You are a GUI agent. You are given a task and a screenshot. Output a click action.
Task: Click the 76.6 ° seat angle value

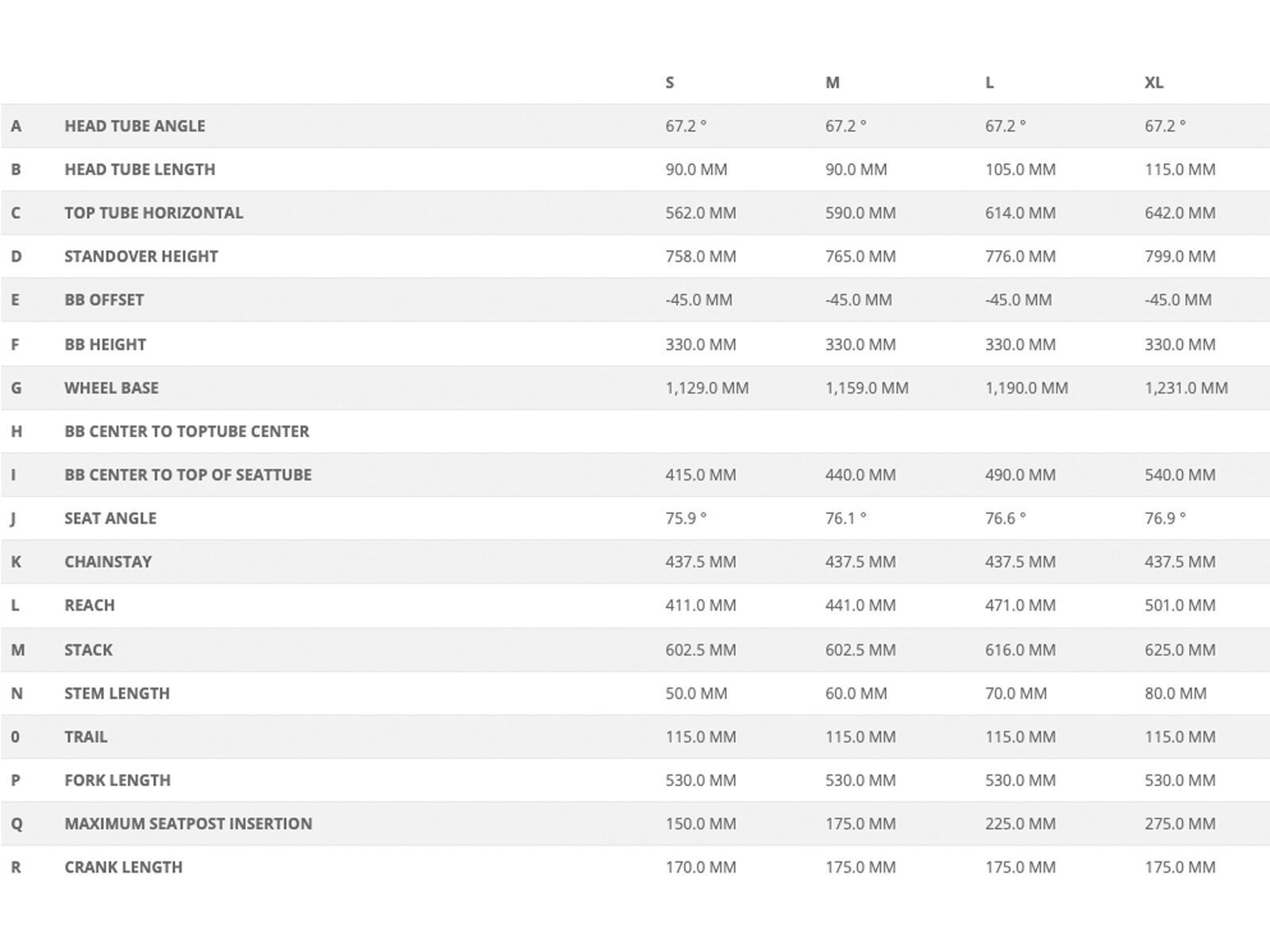(x=1005, y=518)
